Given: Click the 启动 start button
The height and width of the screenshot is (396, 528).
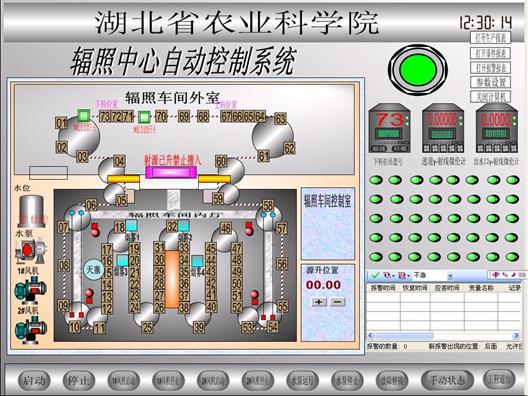Looking at the screenshot, I should click(34, 381).
